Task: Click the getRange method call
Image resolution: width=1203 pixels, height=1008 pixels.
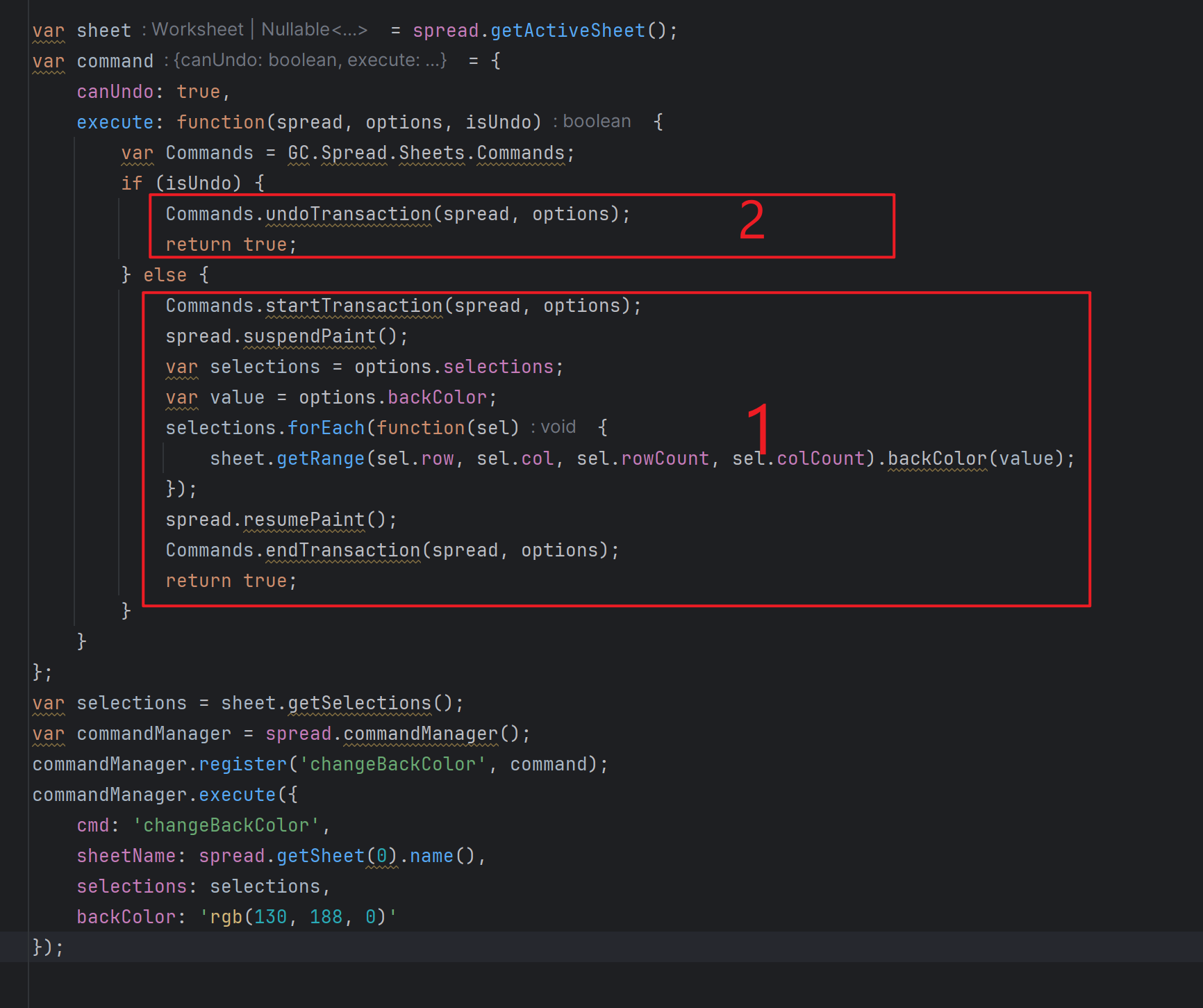Action: click(x=320, y=458)
